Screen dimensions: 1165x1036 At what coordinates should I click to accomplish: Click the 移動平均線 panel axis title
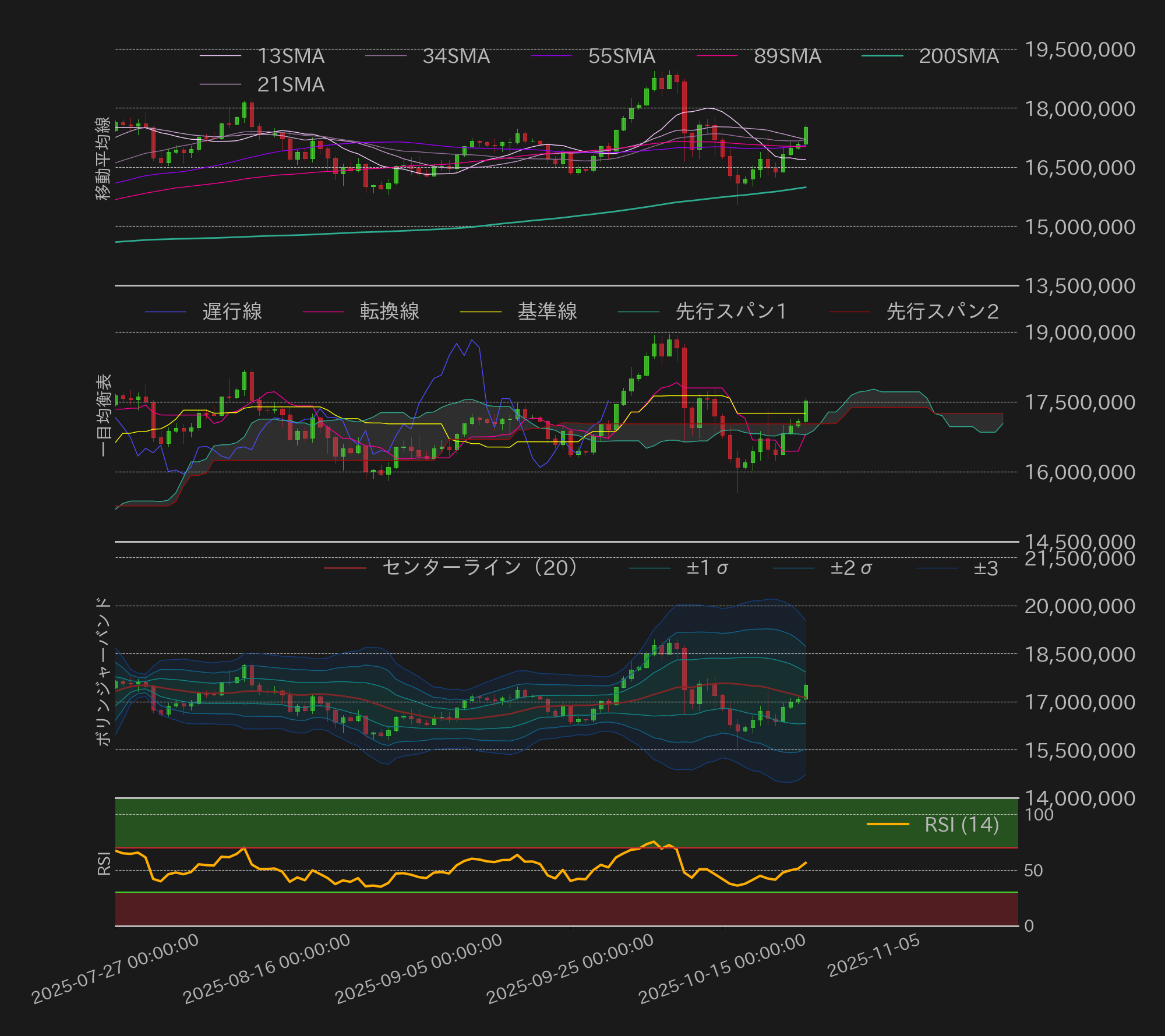103,158
